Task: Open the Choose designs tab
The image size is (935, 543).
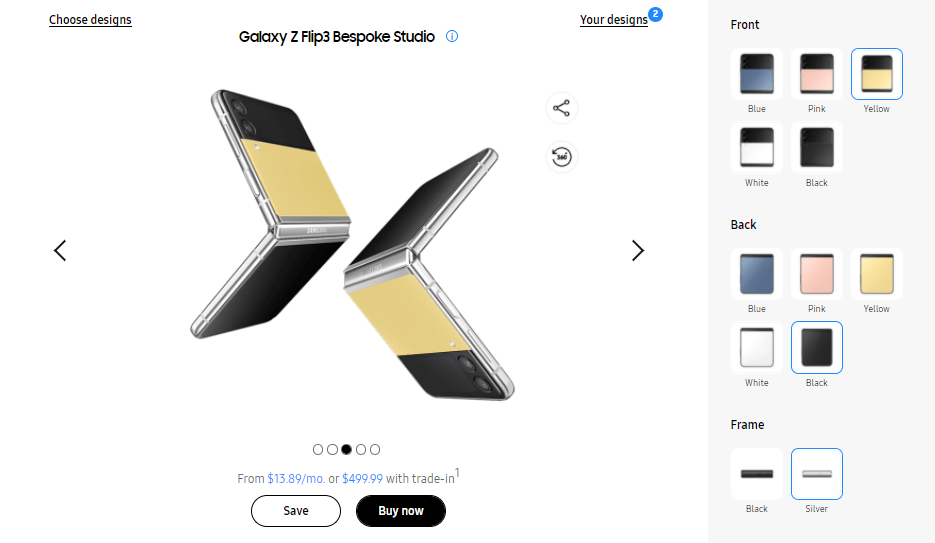Action: (90, 19)
